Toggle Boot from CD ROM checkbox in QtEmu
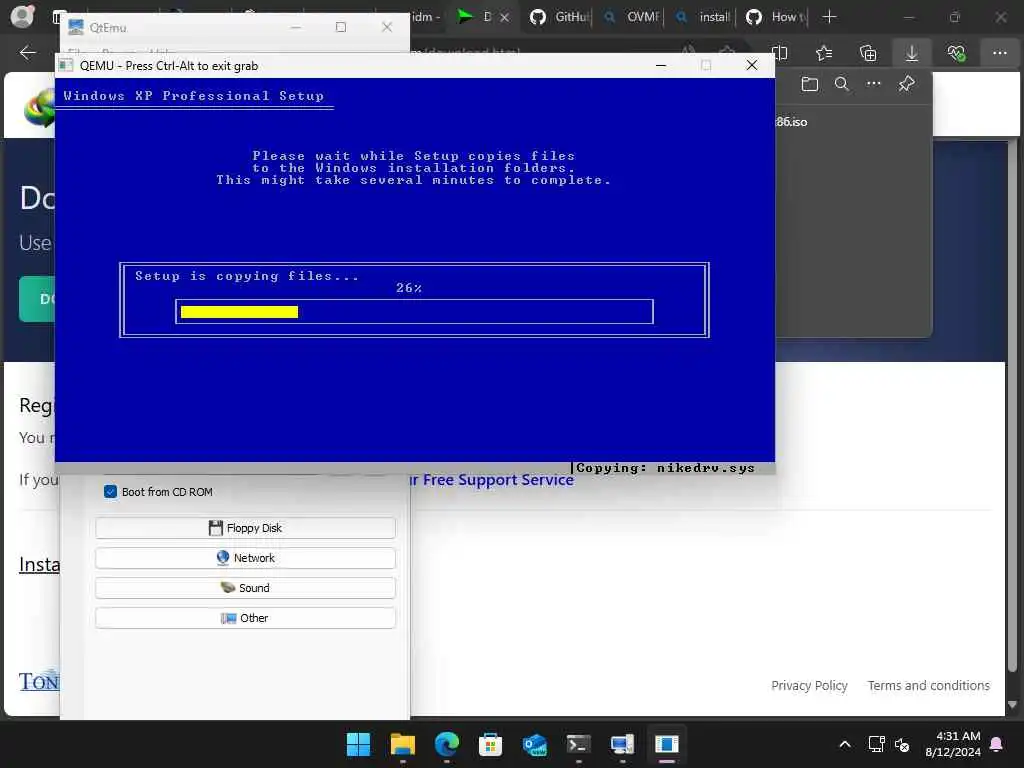 [110, 492]
